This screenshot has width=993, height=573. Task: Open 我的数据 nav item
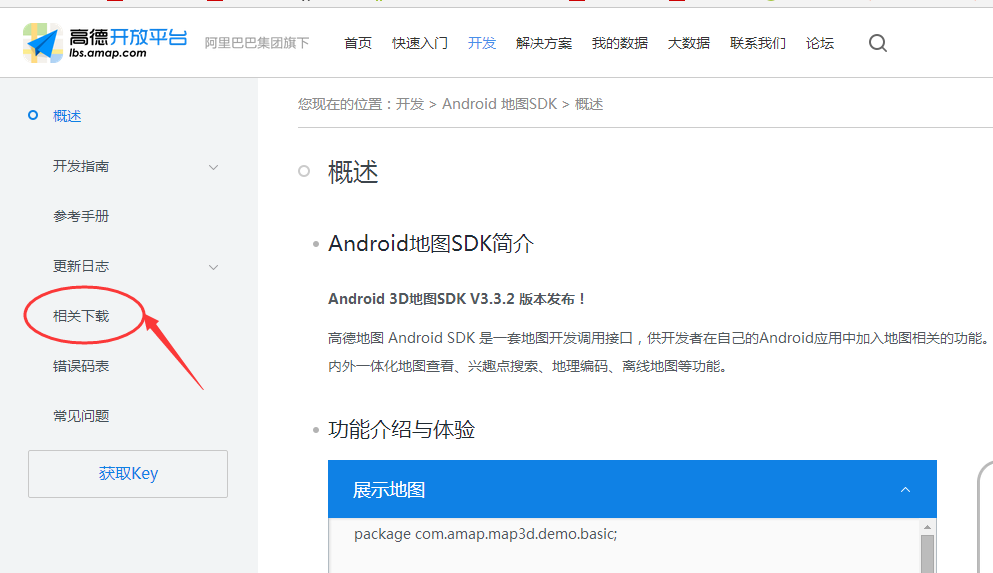pyautogui.click(x=620, y=43)
